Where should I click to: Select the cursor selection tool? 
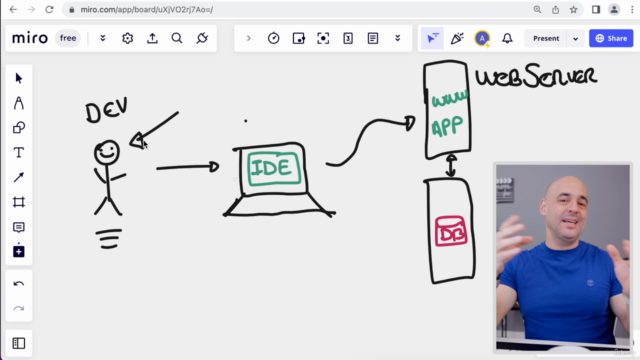(x=18, y=78)
